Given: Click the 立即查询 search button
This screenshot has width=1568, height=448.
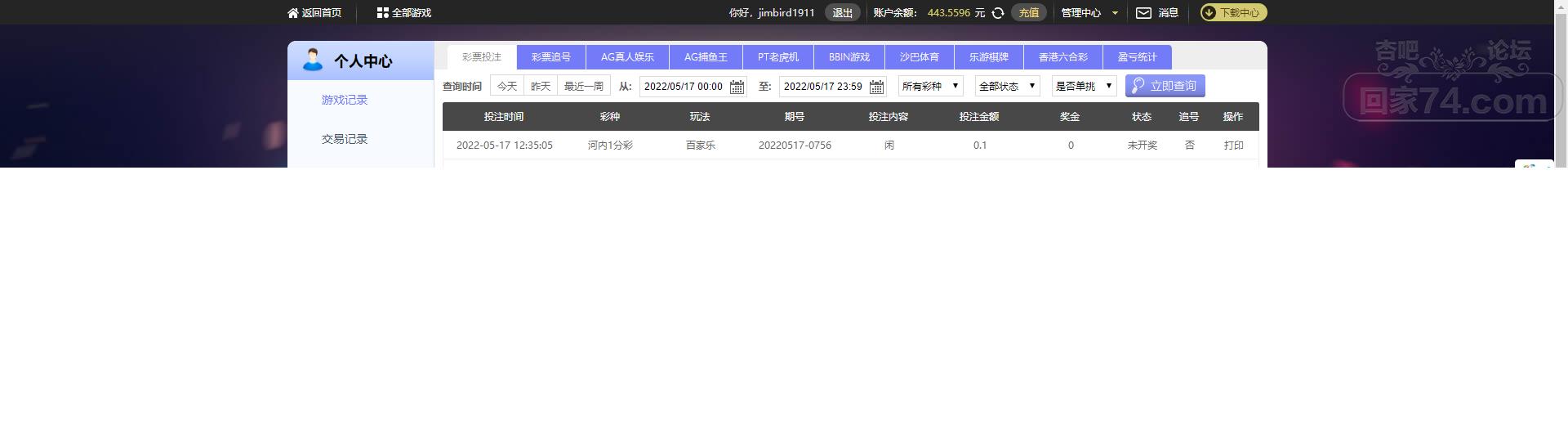Looking at the screenshot, I should click(x=1165, y=86).
